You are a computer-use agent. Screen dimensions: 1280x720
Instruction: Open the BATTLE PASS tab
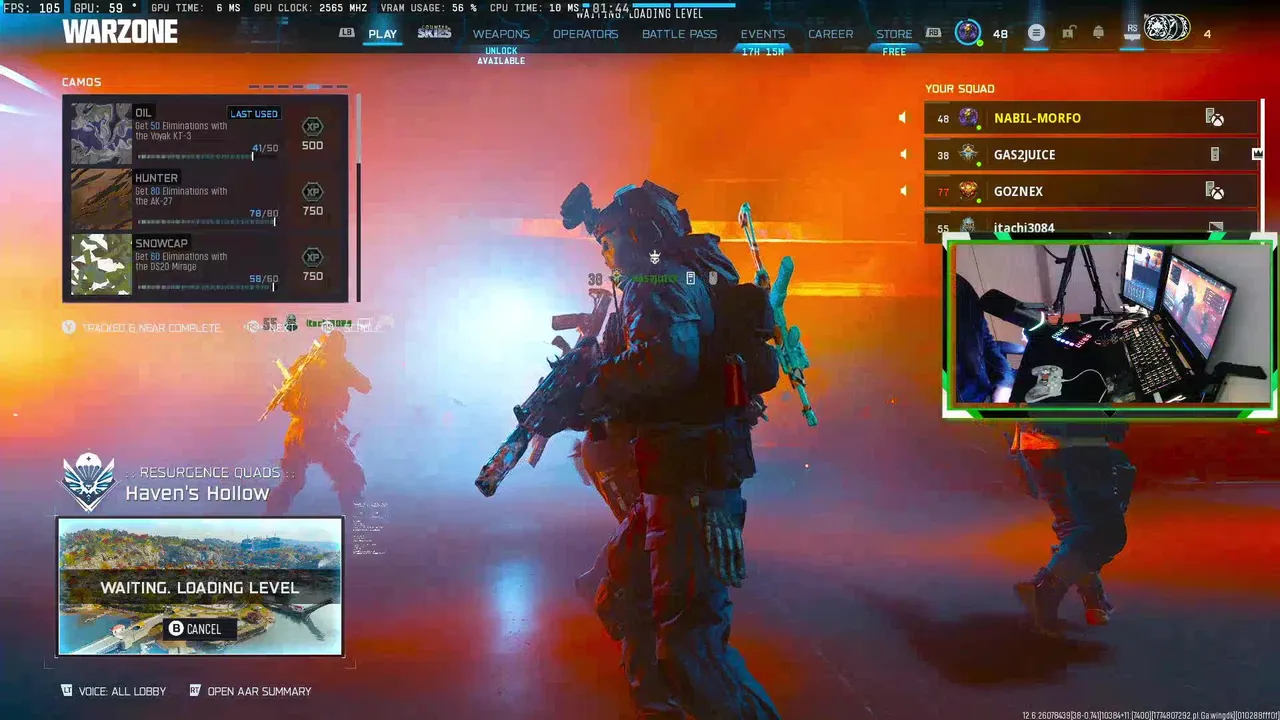coord(679,34)
